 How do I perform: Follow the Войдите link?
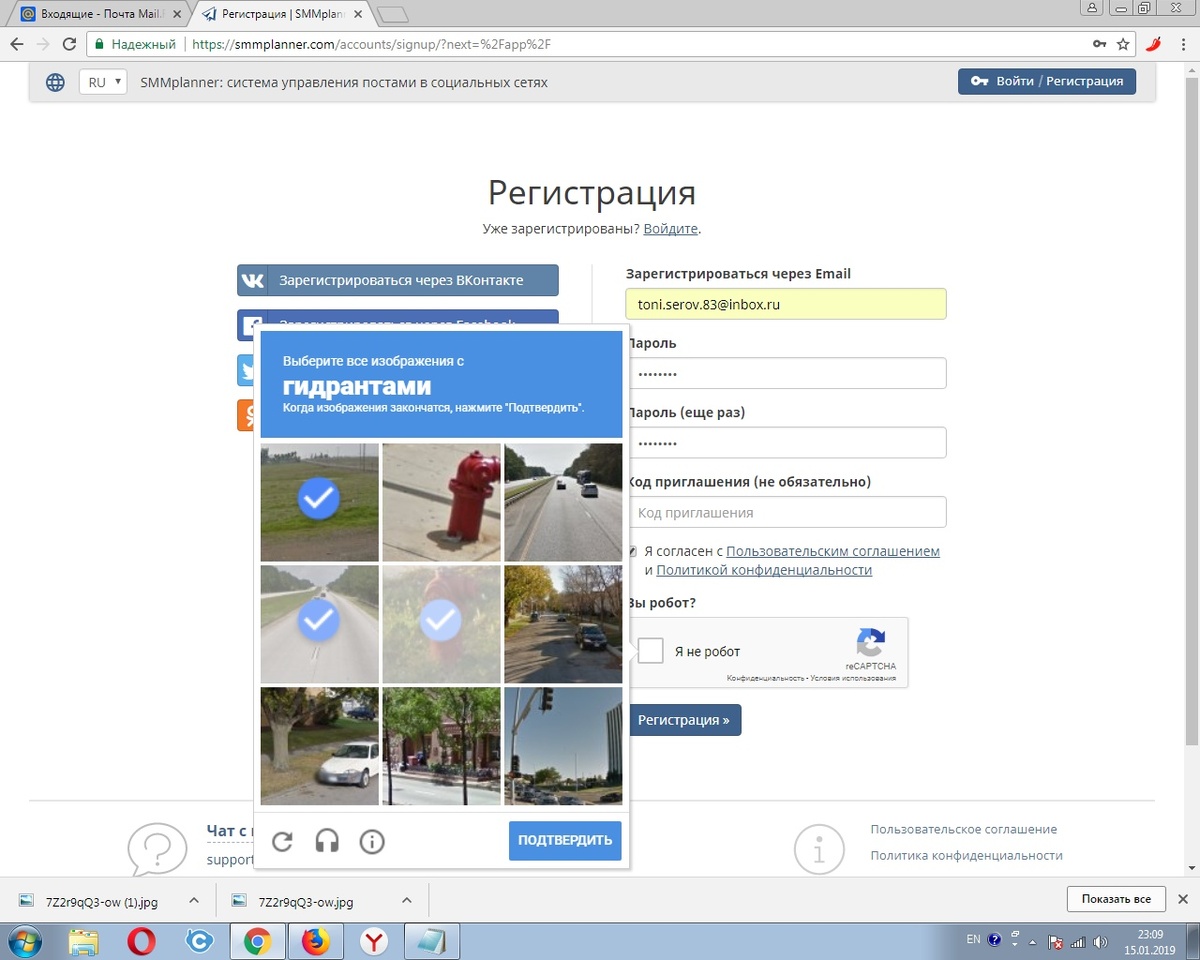(670, 229)
